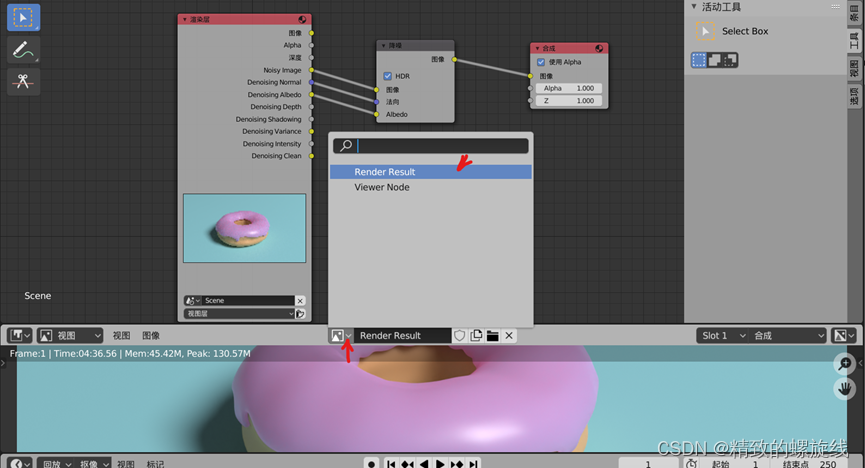Click preview sphere icon on 渲染层 node header

pos(302,19)
